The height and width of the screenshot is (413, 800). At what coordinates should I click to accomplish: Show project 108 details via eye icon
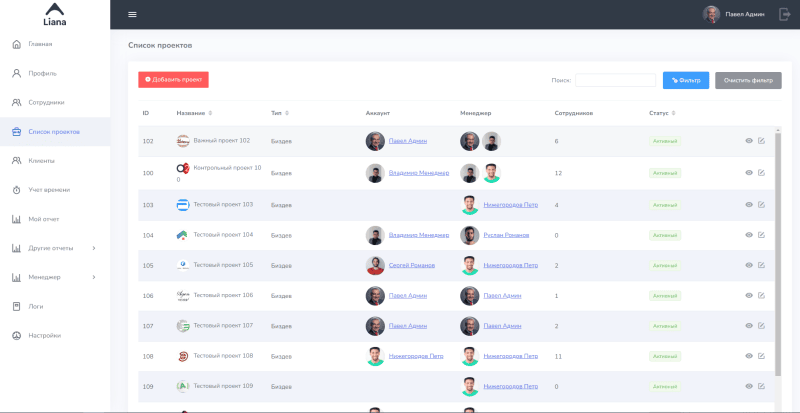(x=749, y=356)
